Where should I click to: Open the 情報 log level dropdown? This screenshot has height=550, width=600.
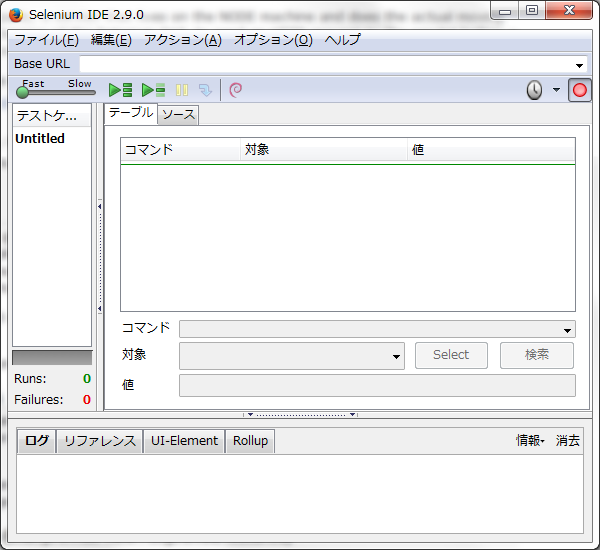tap(530, 441)
